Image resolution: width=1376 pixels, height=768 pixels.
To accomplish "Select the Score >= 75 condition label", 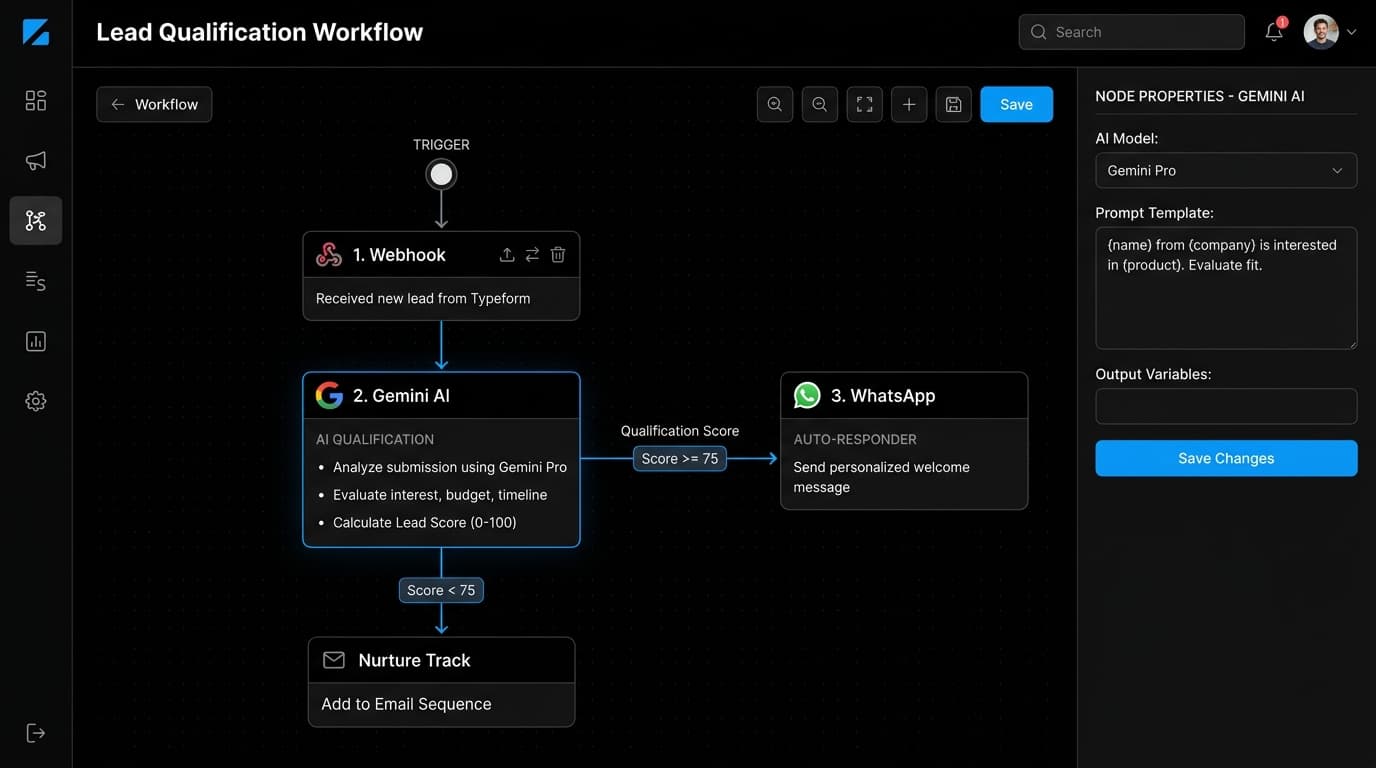I will coord(680,458).
